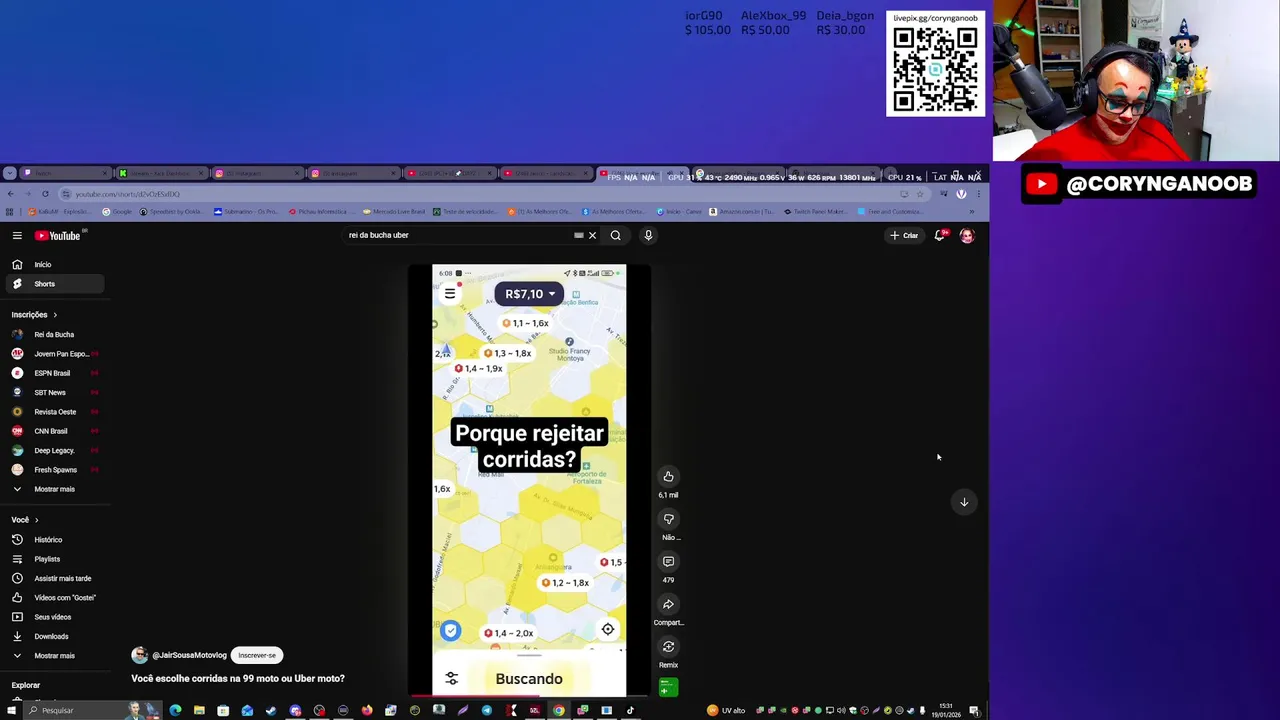Screen dimensions: 1280x720
Task: Open Deep Legacy subscription
Action: 55,451
